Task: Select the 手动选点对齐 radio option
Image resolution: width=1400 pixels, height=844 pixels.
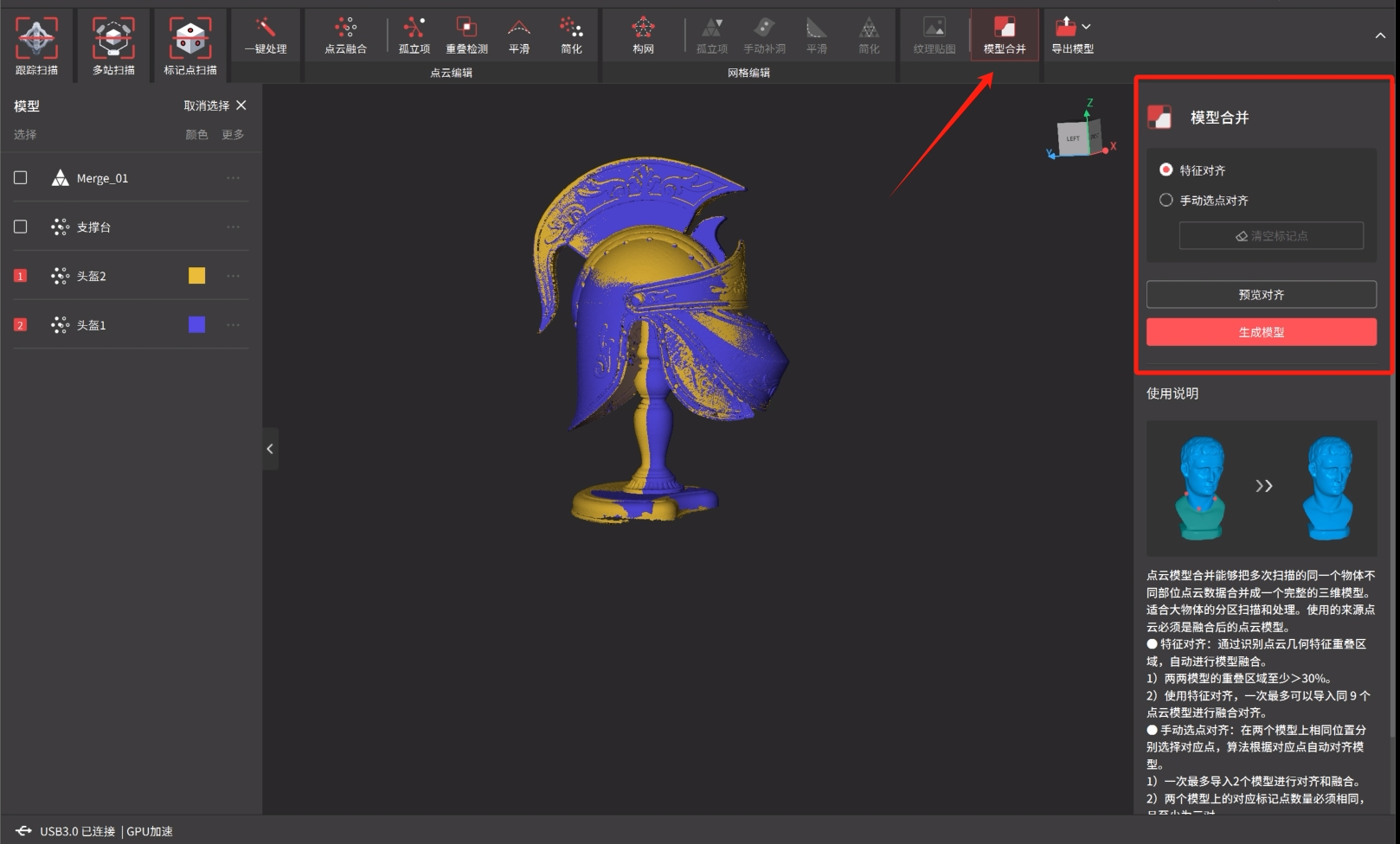Action: [1166, 200]
